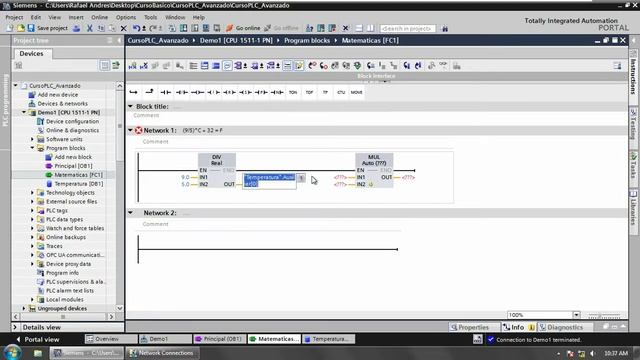Click the DIV block IN1 value 9.0

pos(185,177)
